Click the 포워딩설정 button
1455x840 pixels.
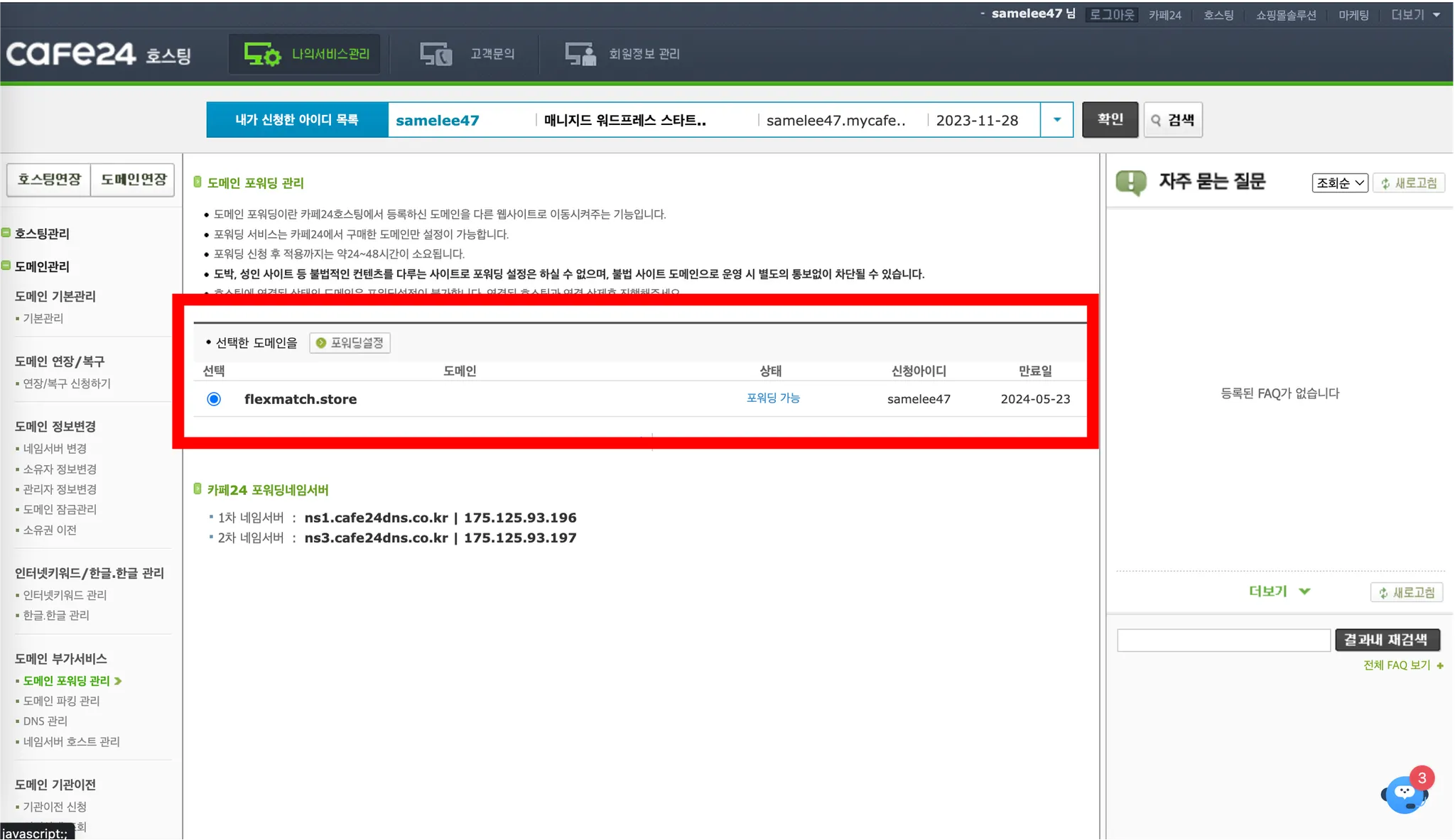350,343
